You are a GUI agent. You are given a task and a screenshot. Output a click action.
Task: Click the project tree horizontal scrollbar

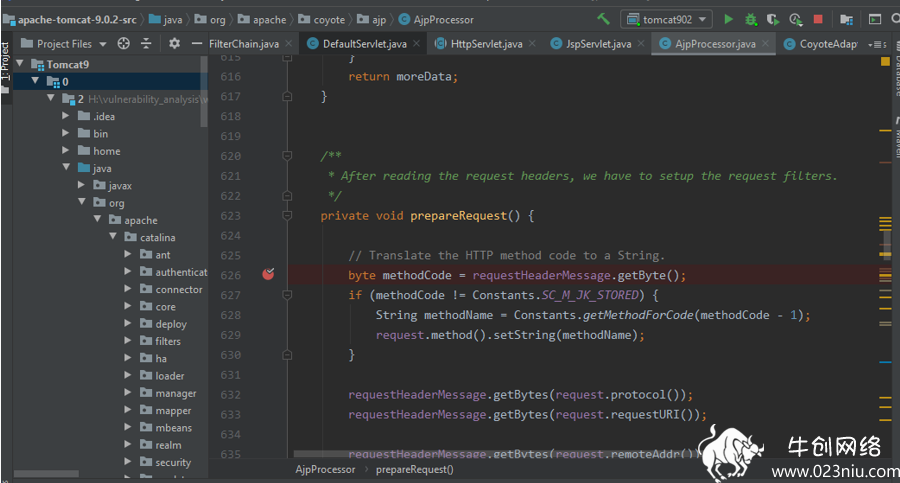46,474
